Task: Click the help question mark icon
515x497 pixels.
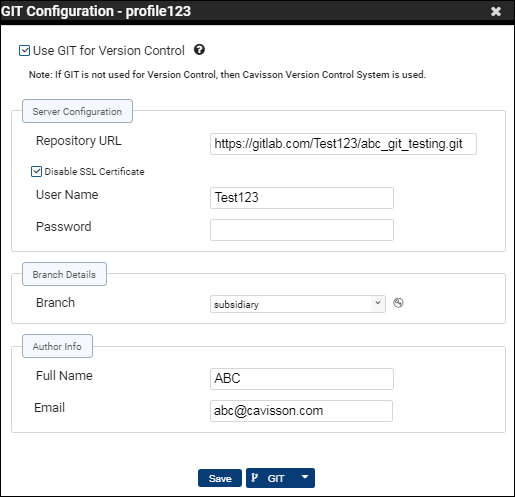Action: (x=199, y=50)
